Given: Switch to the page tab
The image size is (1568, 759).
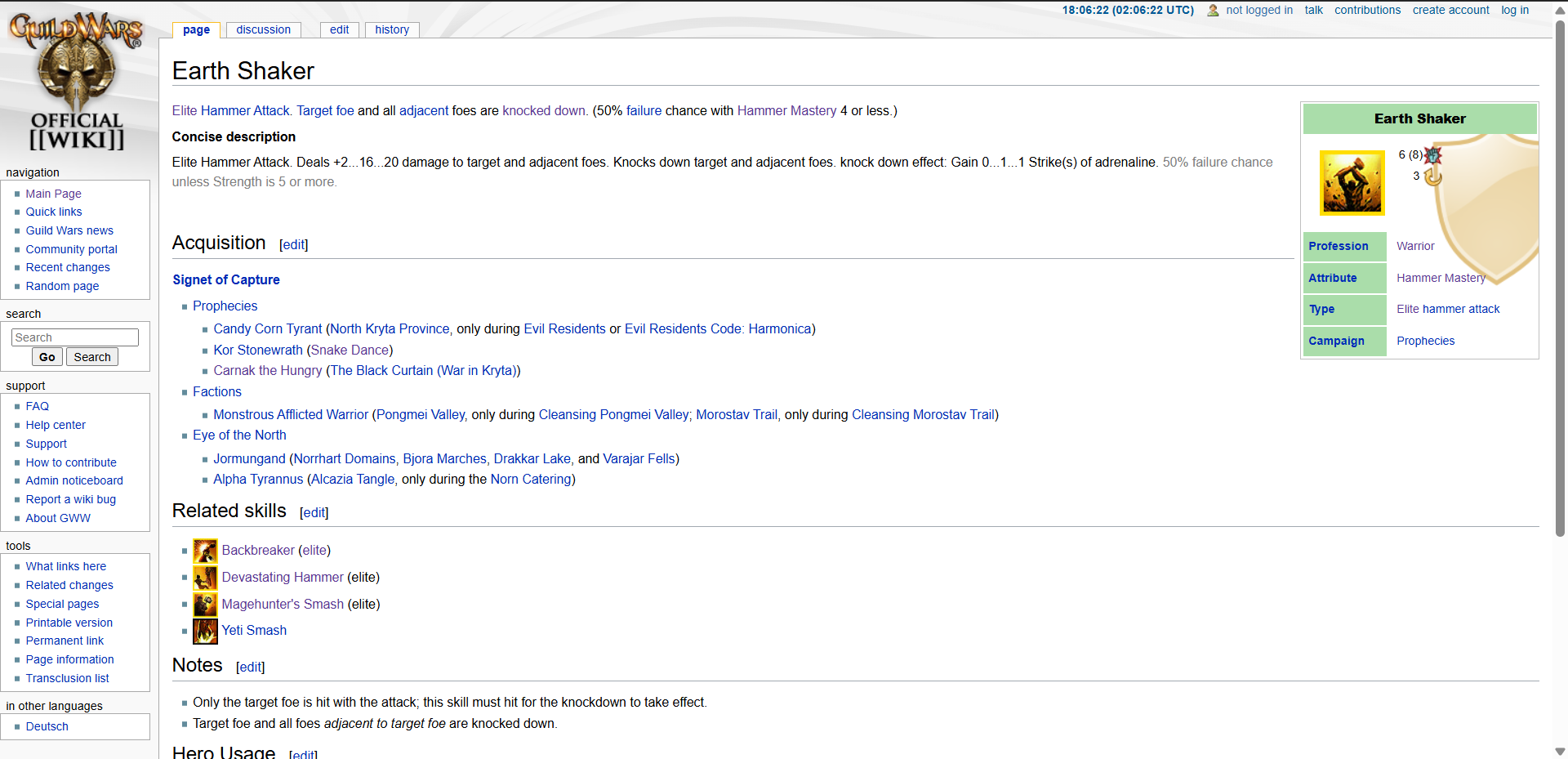Looking at the screenshot, I should click(196, 30).
